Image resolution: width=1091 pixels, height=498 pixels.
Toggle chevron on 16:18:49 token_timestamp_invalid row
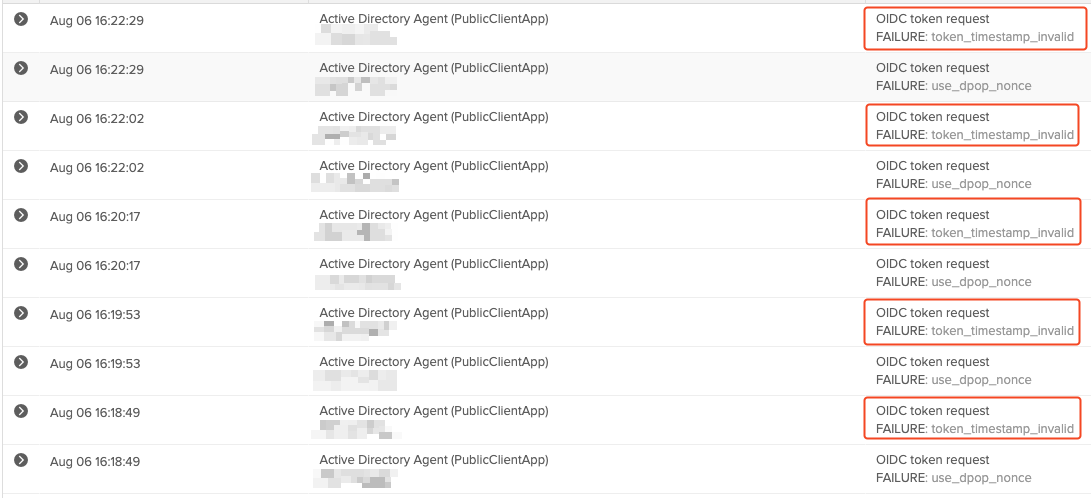click(20, 411)
